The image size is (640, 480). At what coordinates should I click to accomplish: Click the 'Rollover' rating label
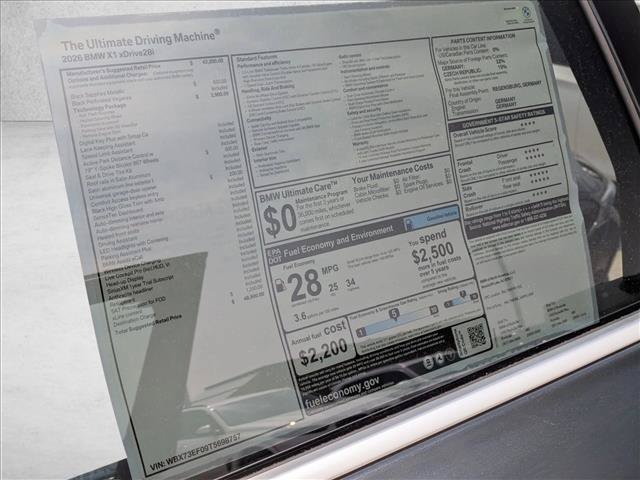pos(474,208)
